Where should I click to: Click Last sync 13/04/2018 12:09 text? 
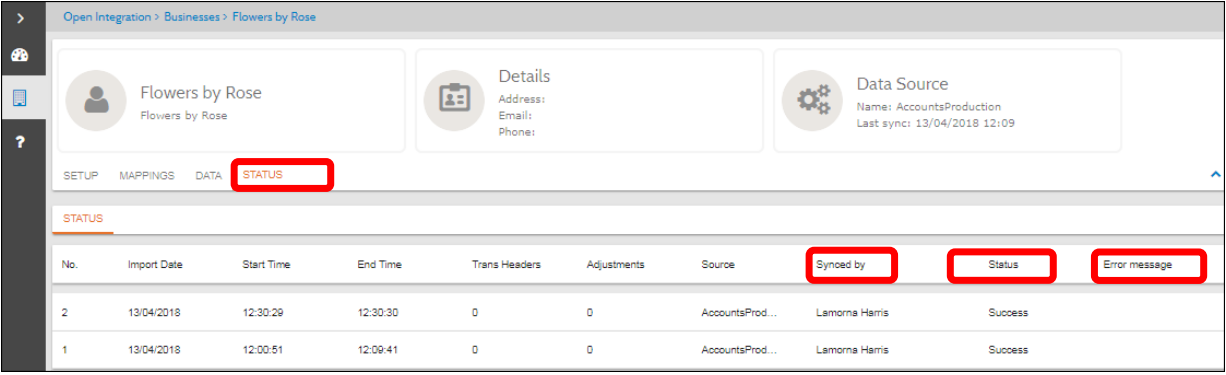tap(936, 123)
